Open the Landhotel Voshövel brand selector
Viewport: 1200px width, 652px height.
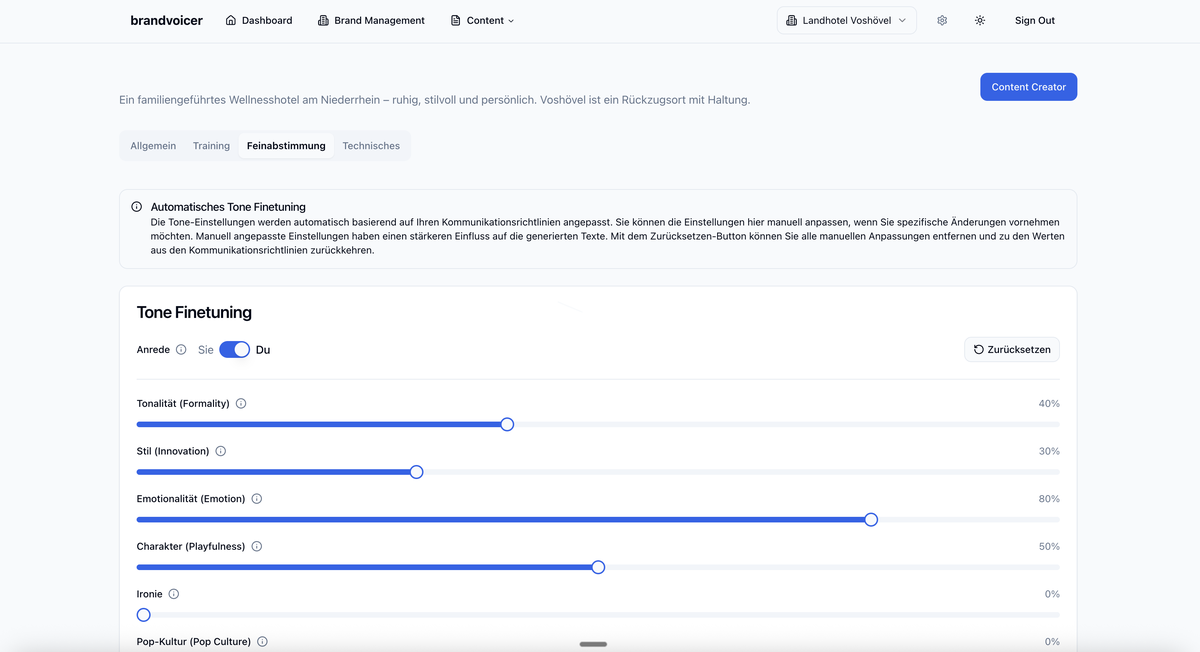[846, 19]
